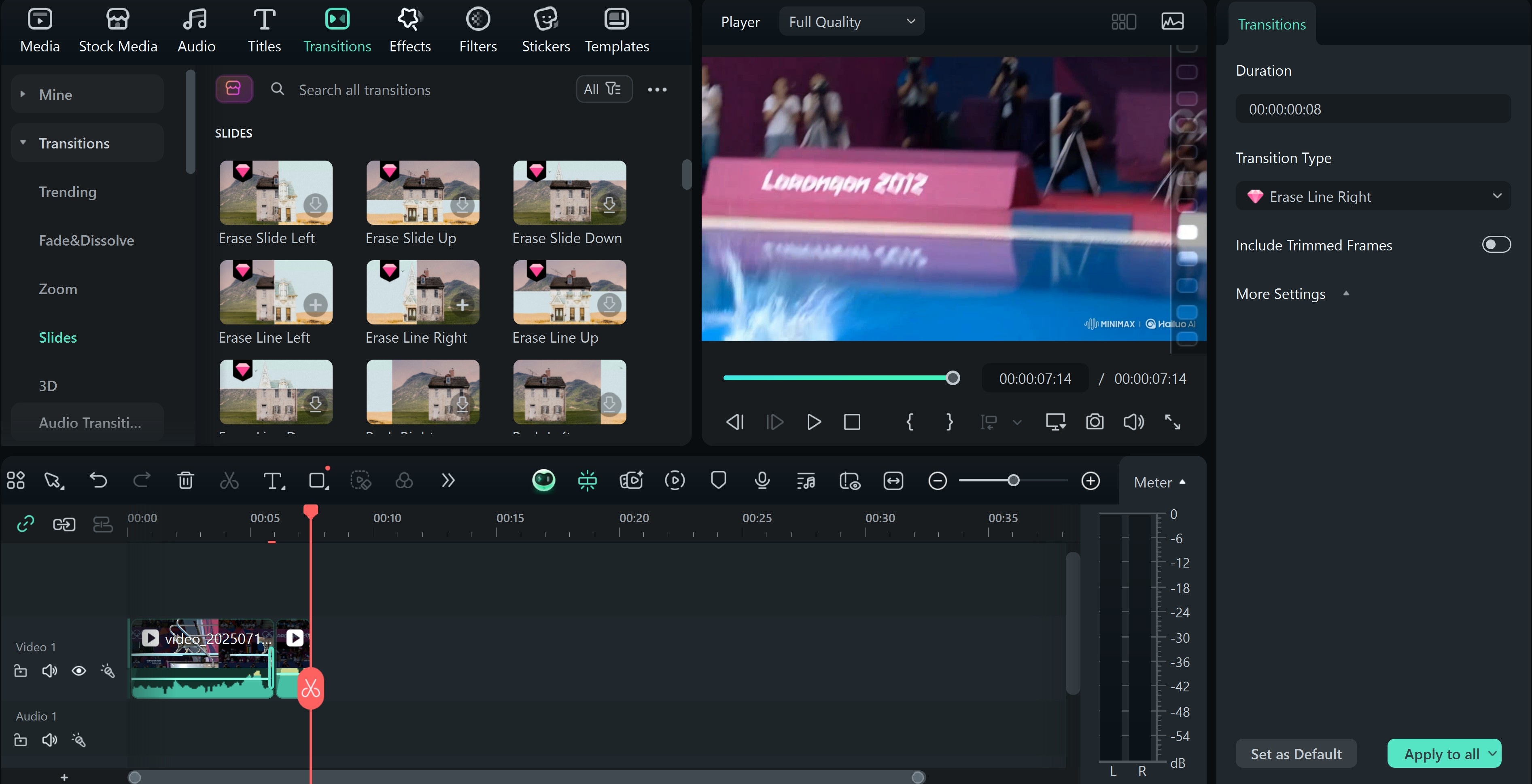Open the three-dot more options menu
The image size is (1532, 784).
click(x=657, y=90)
